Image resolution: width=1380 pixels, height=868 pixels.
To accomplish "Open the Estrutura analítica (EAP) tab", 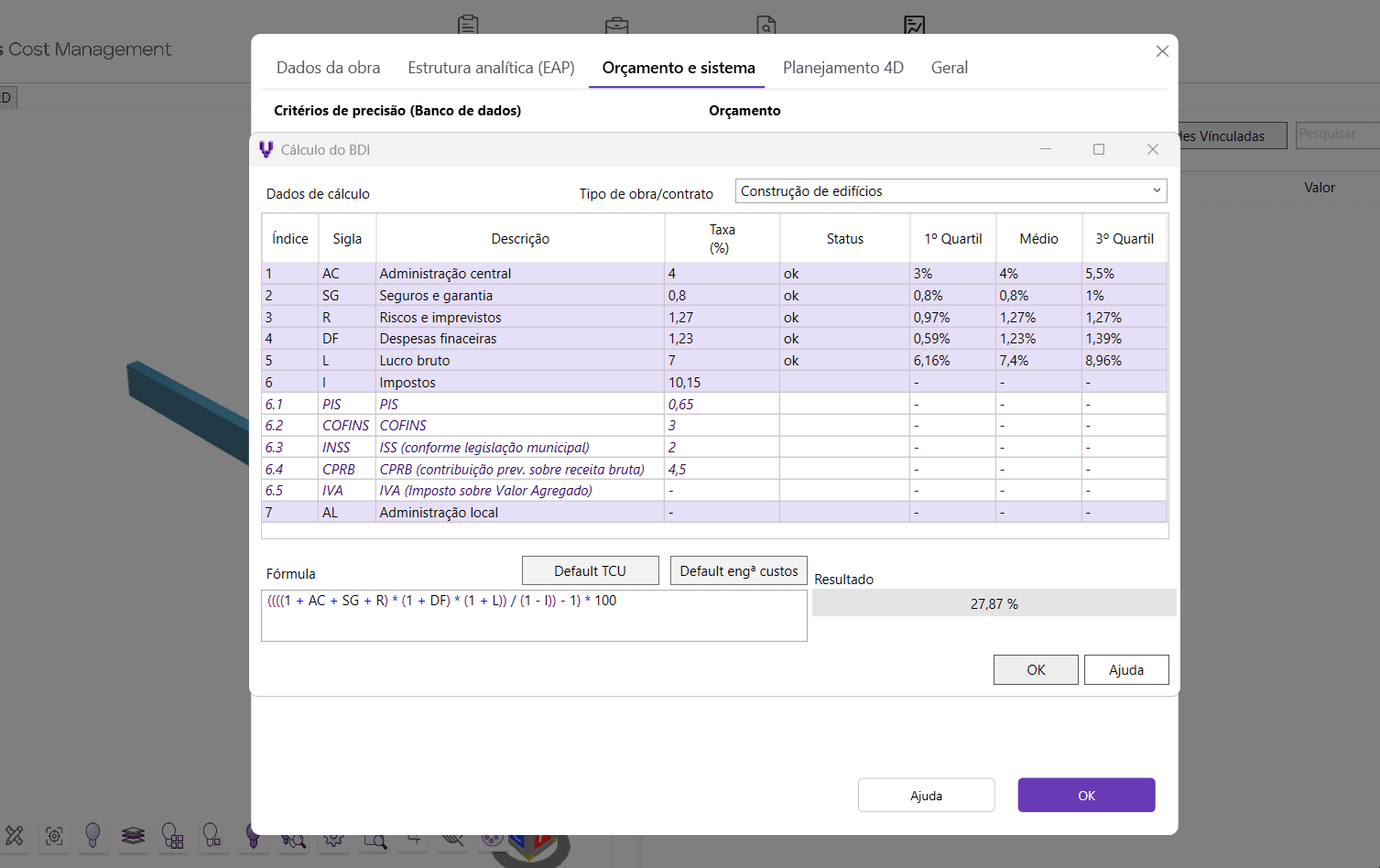I will point(491,68).
